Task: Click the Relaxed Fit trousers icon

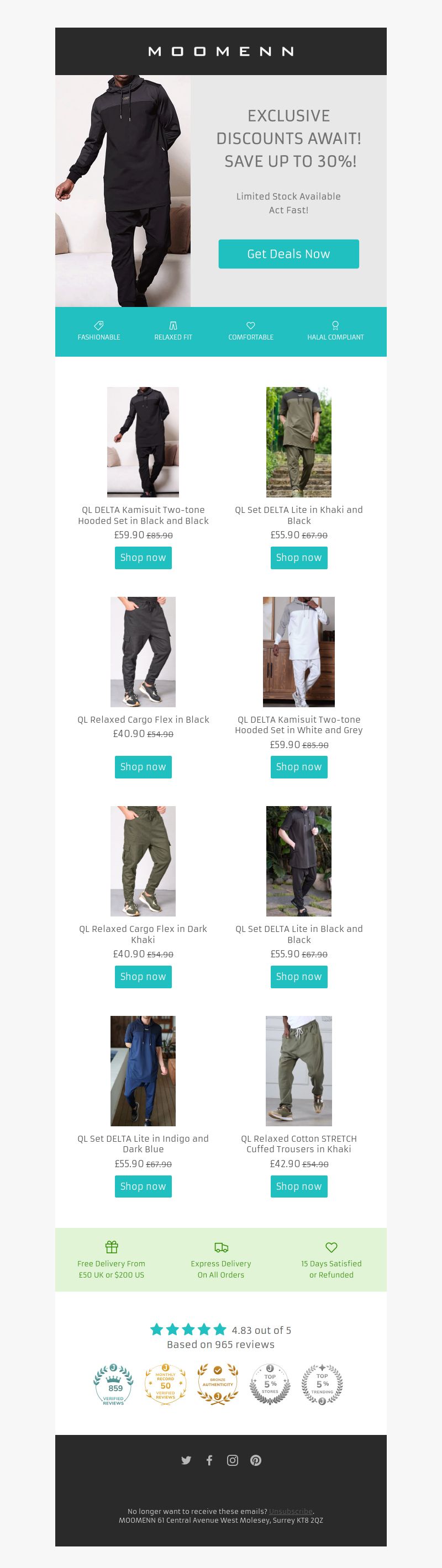Action: (173, 326)
